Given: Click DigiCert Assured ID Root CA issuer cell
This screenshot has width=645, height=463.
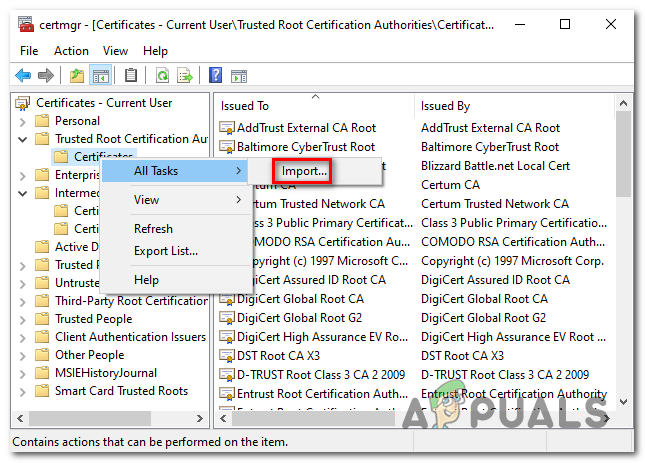Looking at the screenshot, I should coord(495,280).
